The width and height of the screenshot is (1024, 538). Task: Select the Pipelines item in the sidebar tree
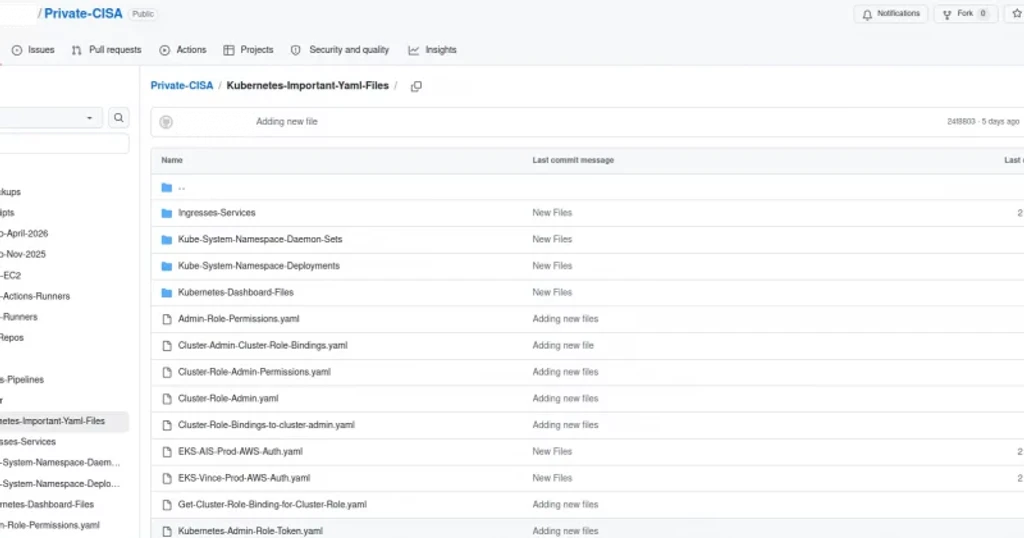[x=22, y=379]
